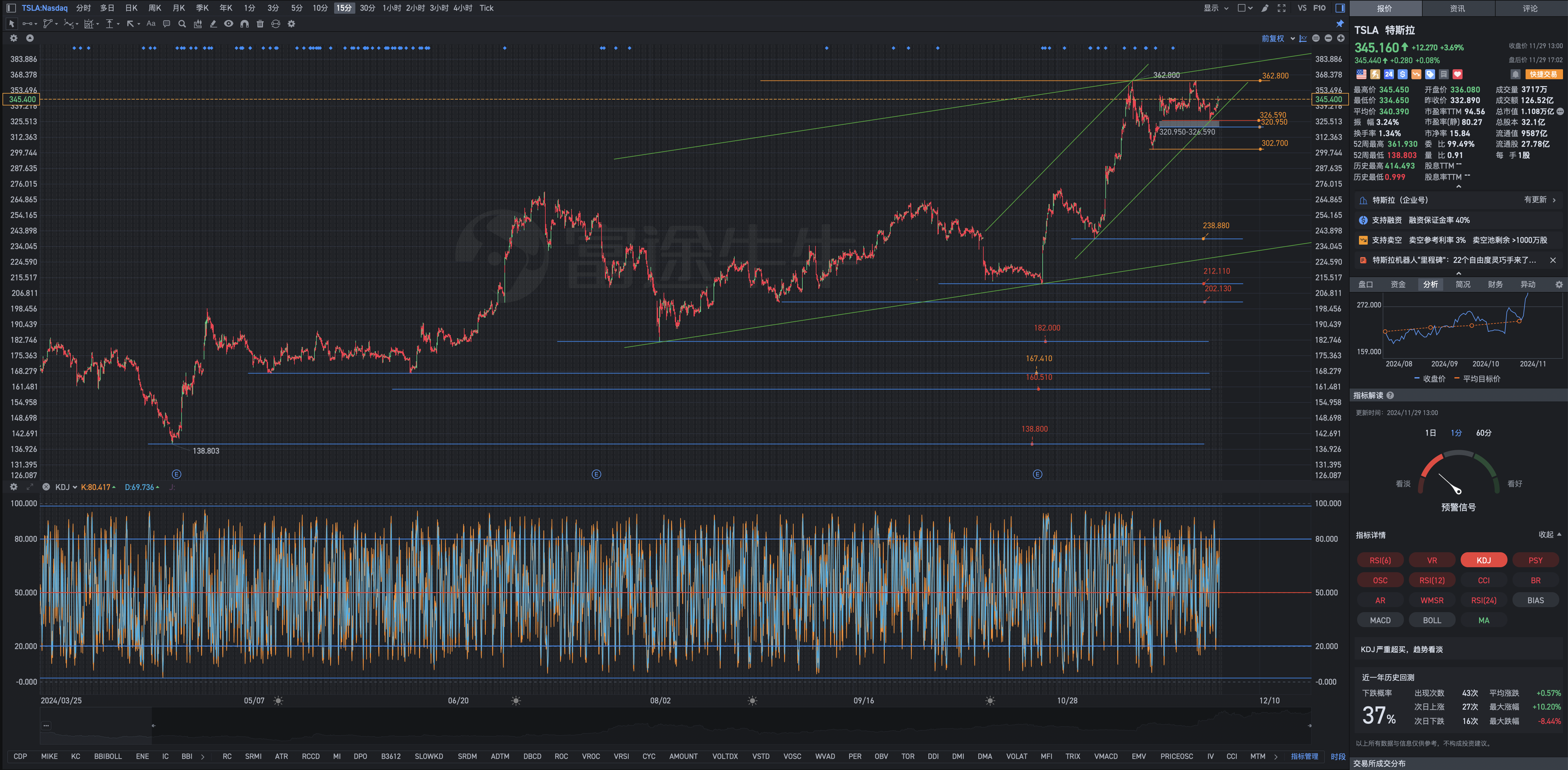
Task: Open the layout square dropdown
Action: click(x=1245, y=8)
